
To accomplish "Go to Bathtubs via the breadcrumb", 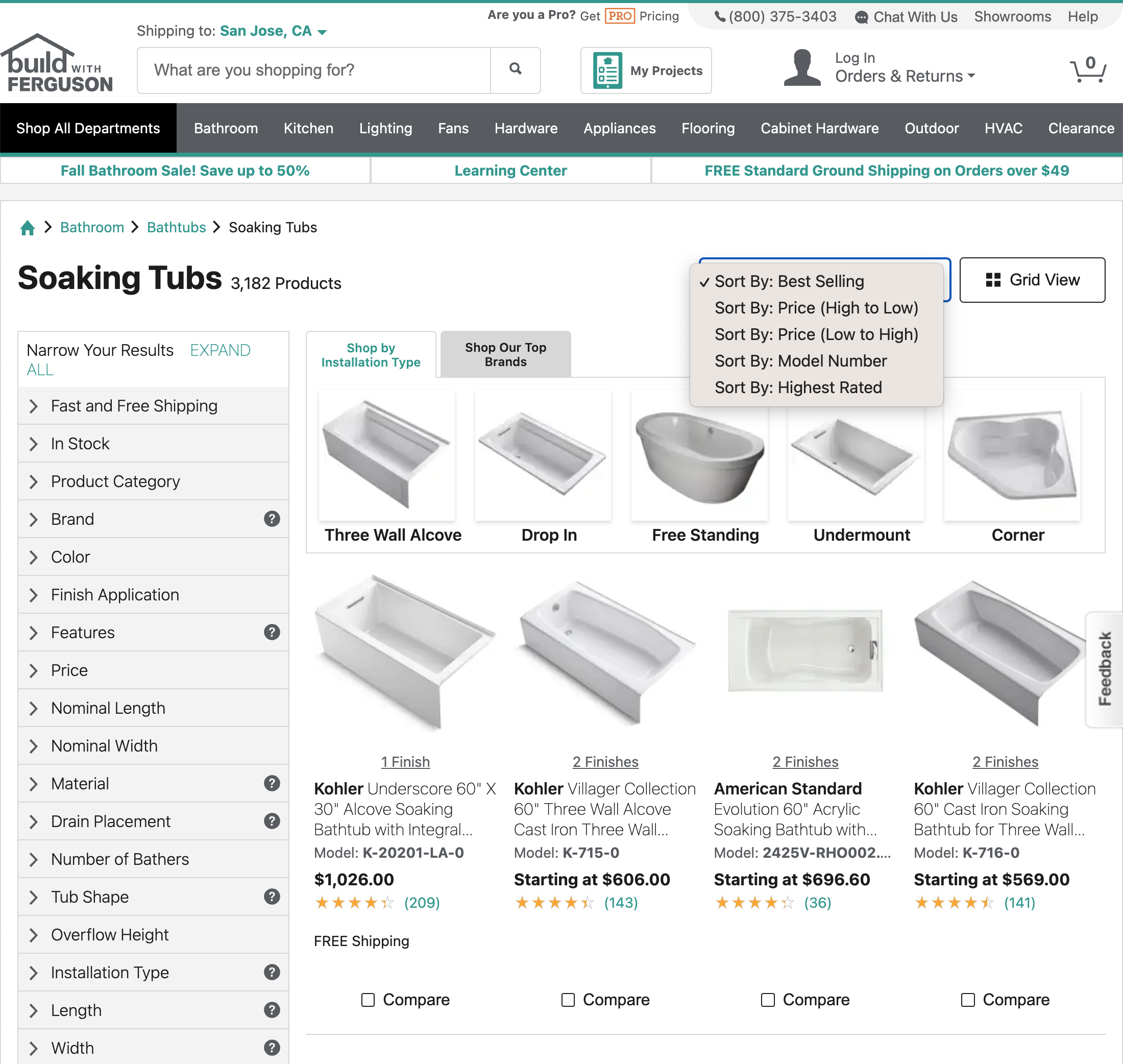I will (176, 227).
